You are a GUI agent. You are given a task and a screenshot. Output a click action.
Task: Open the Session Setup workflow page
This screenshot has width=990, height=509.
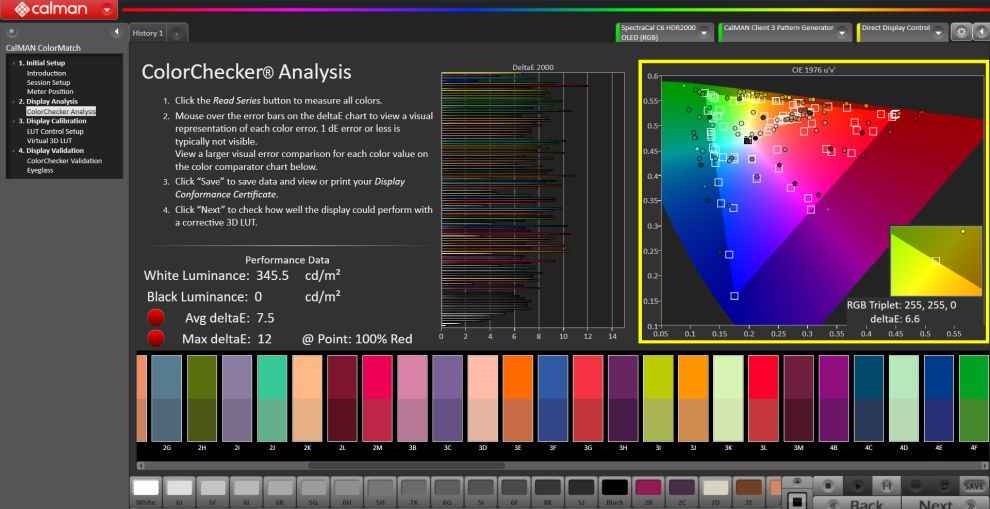tap(48, 83)
